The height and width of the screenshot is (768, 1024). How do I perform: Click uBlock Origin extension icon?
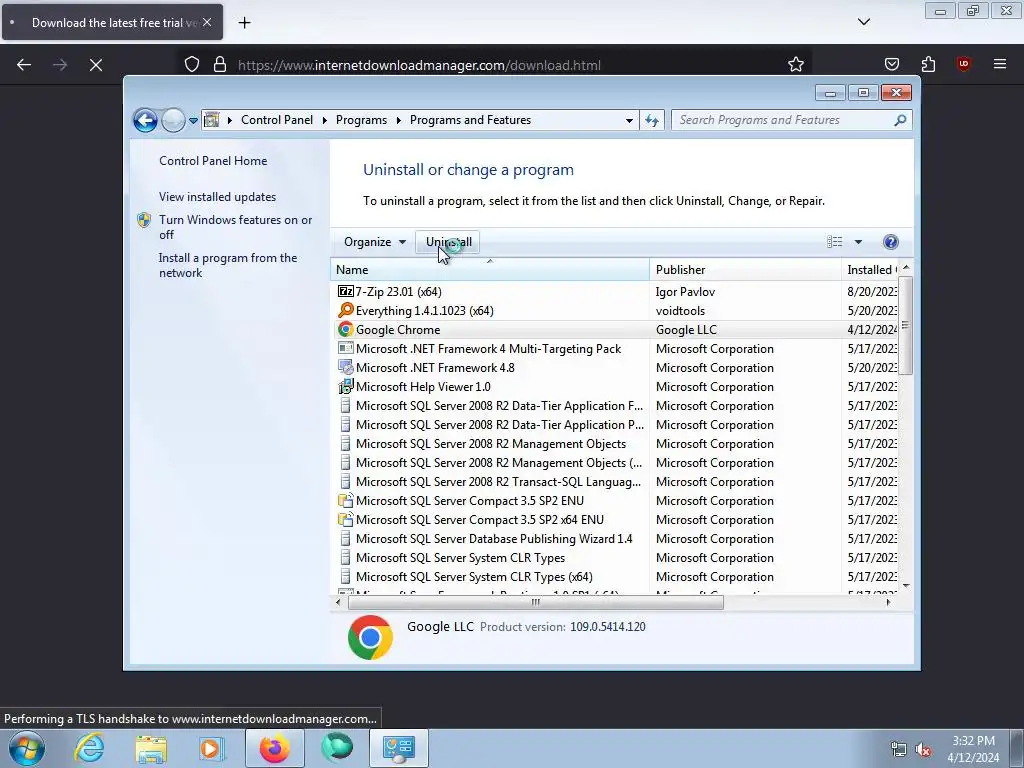(964, 64)
